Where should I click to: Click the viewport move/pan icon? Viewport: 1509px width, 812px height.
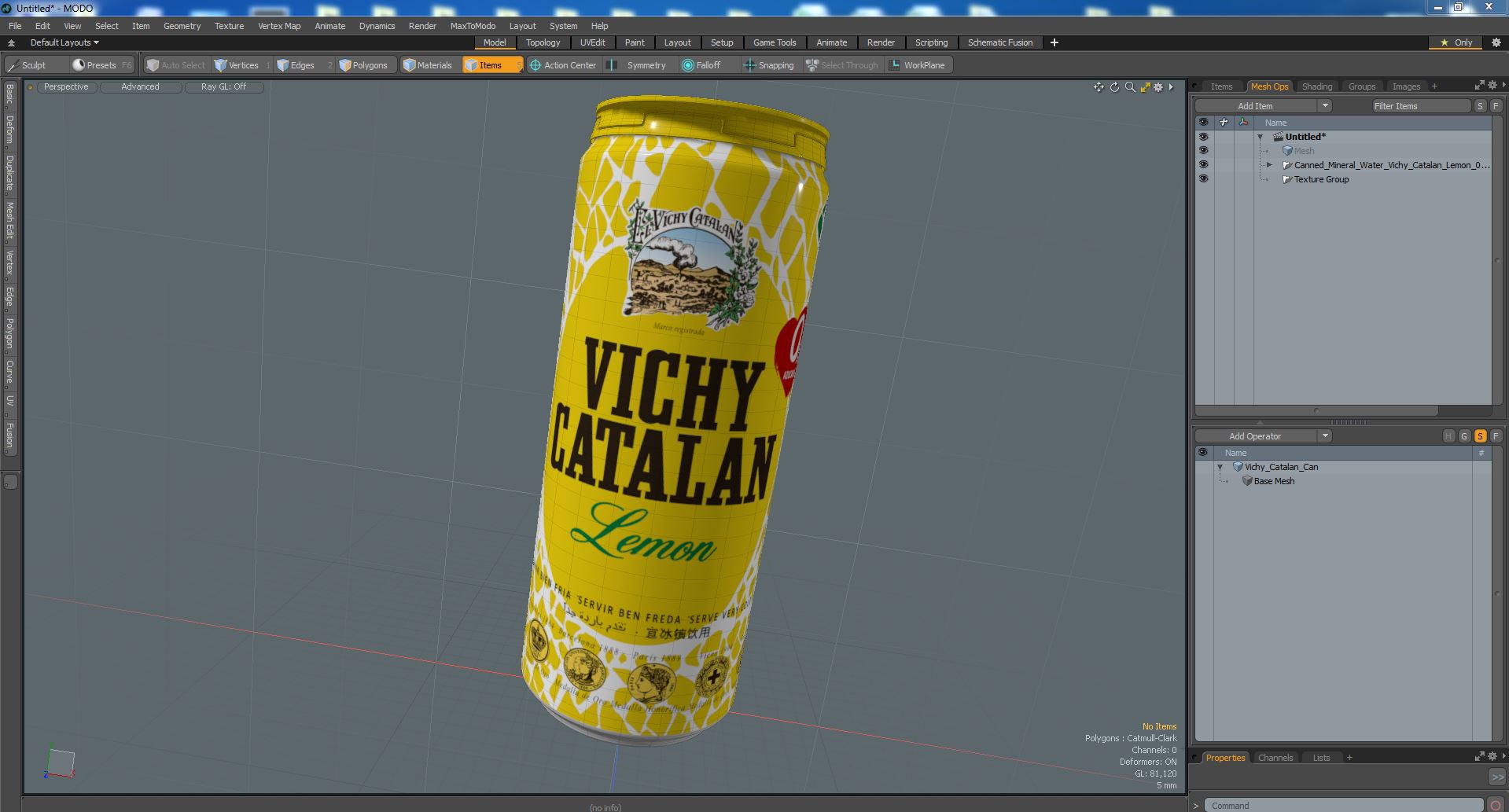[x=1099, y=87]
